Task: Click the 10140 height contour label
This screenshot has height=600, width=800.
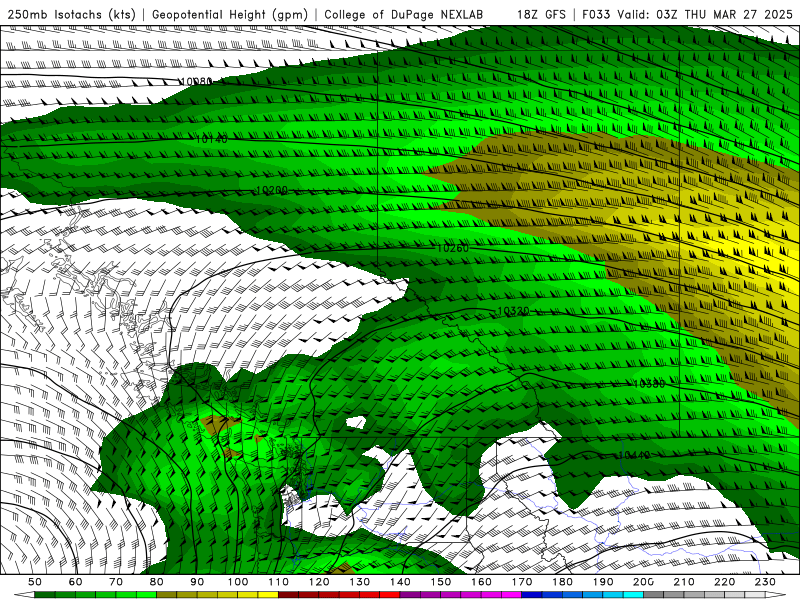Action: click(211, 138)
